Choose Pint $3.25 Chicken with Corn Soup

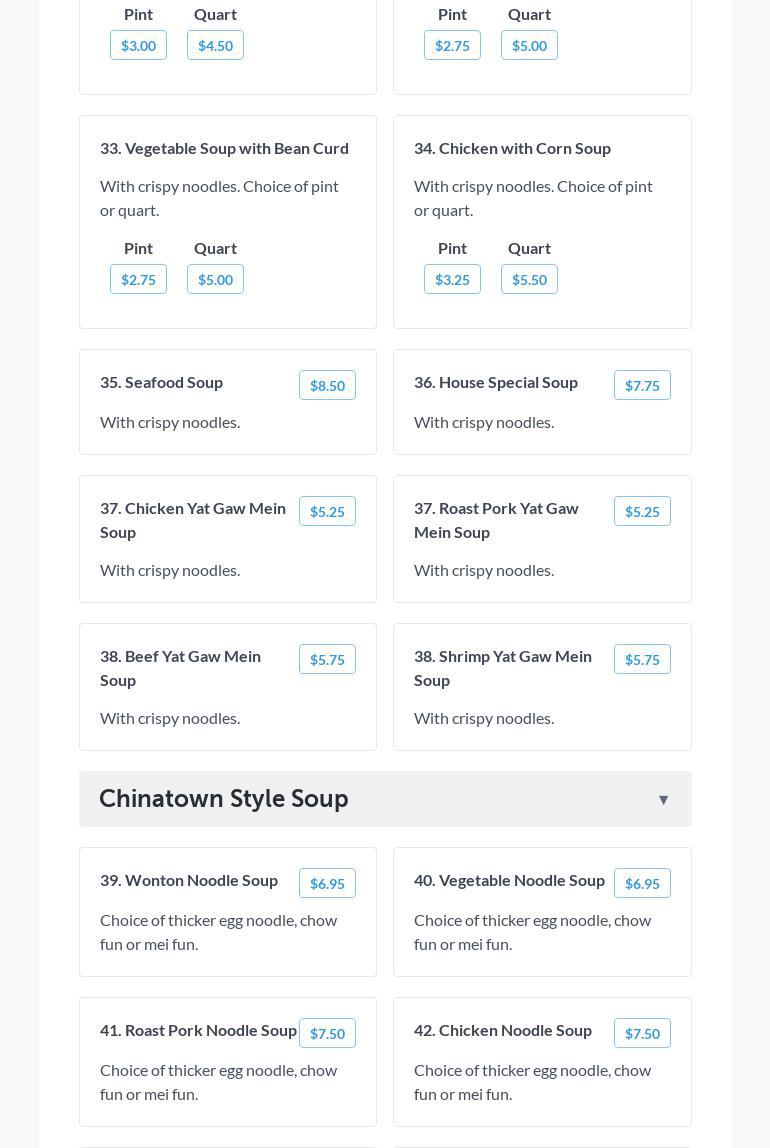(452, 280)
